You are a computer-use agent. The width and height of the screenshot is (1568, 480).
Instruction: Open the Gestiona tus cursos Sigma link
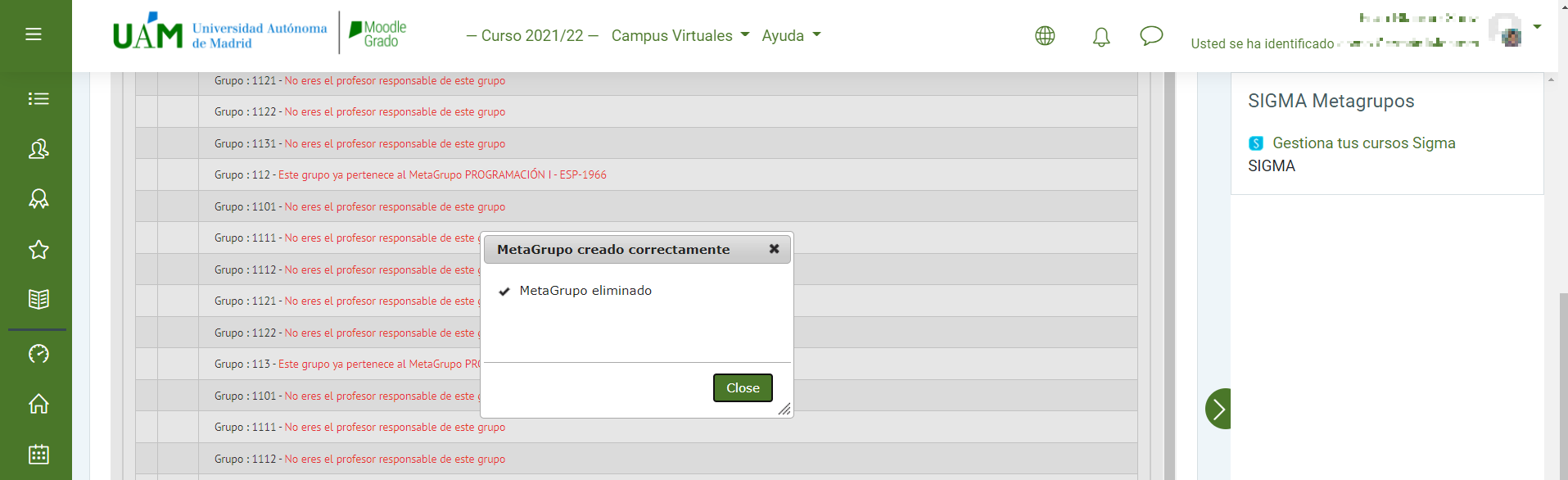coord(1363,143)
